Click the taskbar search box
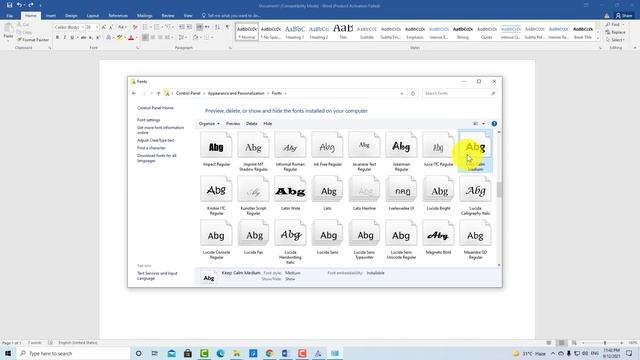This screenshot has width=640, height=360. click(73, 353)
